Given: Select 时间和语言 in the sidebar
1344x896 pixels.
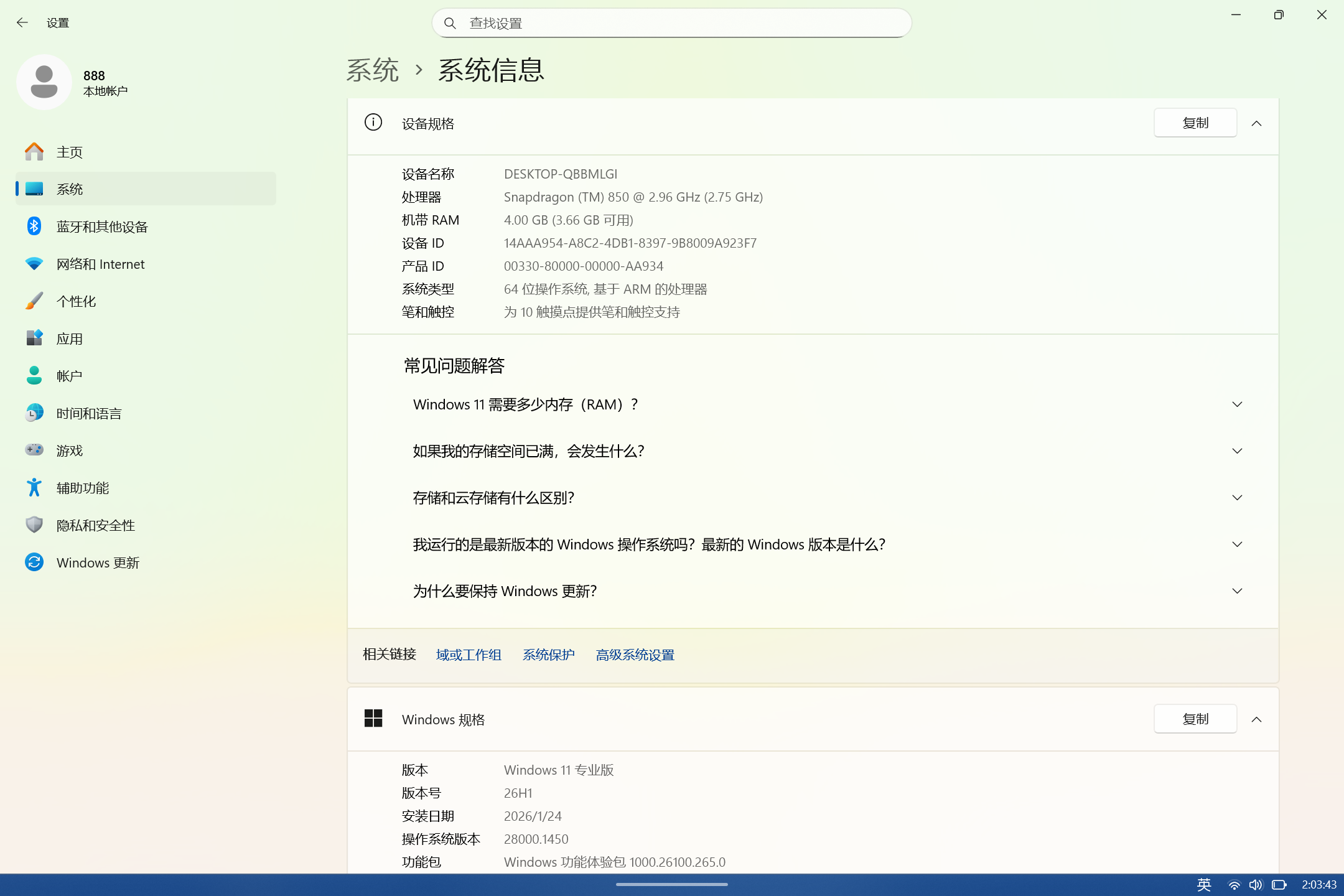Looking at the screenshot, I should click(x=88, y=413).
